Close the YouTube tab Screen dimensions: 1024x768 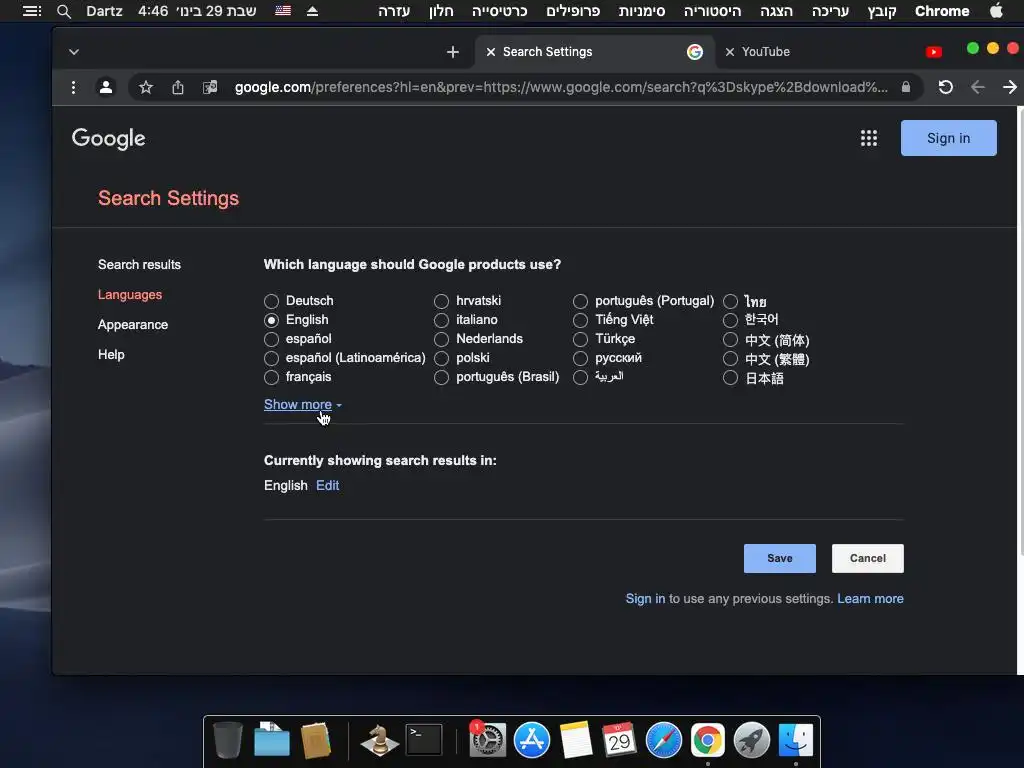[x=729, y=52]
